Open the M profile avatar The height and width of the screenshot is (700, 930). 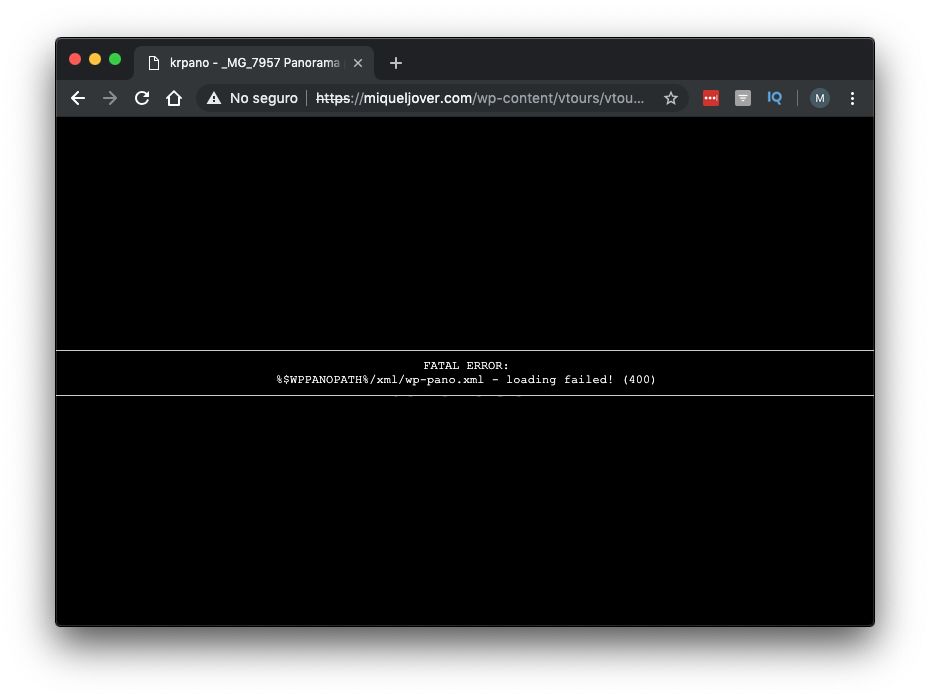[819, 98]
